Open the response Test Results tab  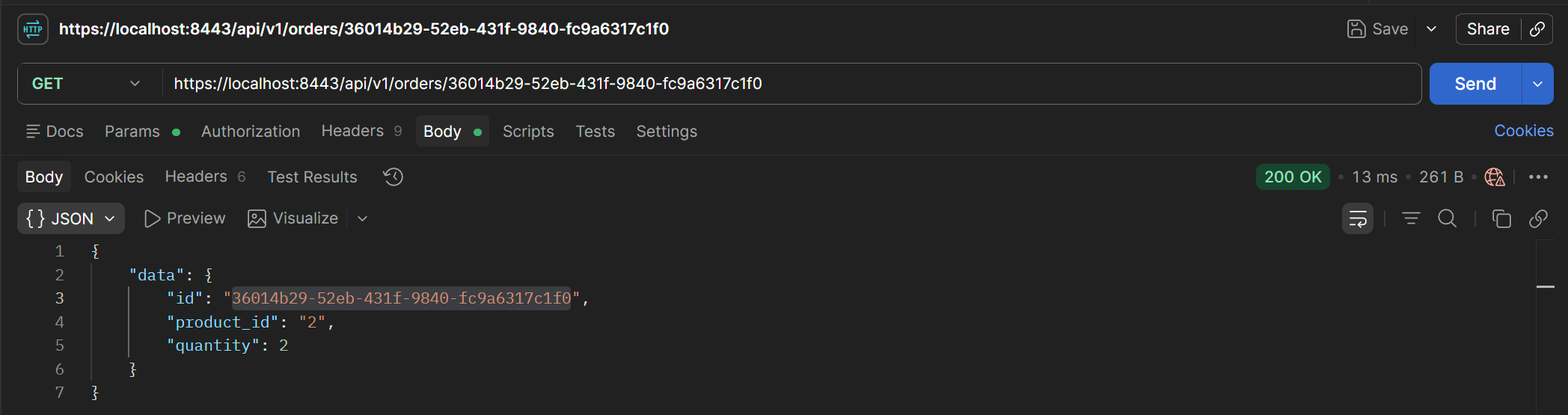[x=312, y=177]
